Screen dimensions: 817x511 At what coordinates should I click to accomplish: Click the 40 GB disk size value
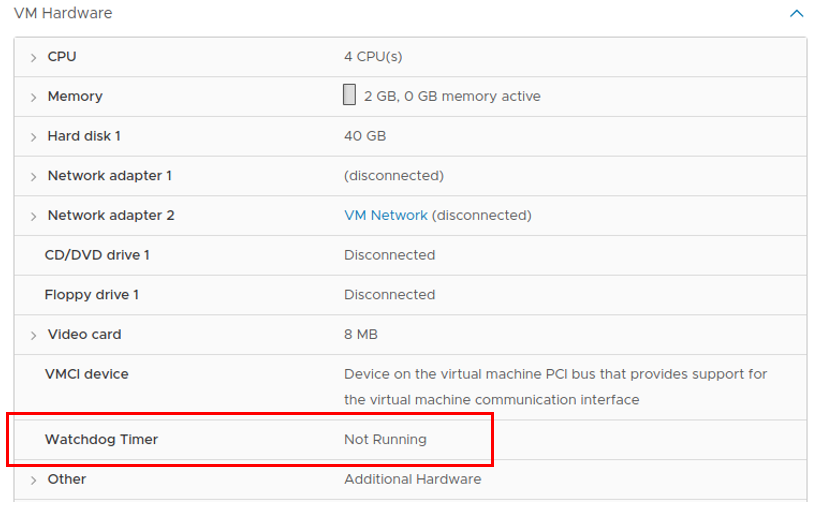[365, 136]
